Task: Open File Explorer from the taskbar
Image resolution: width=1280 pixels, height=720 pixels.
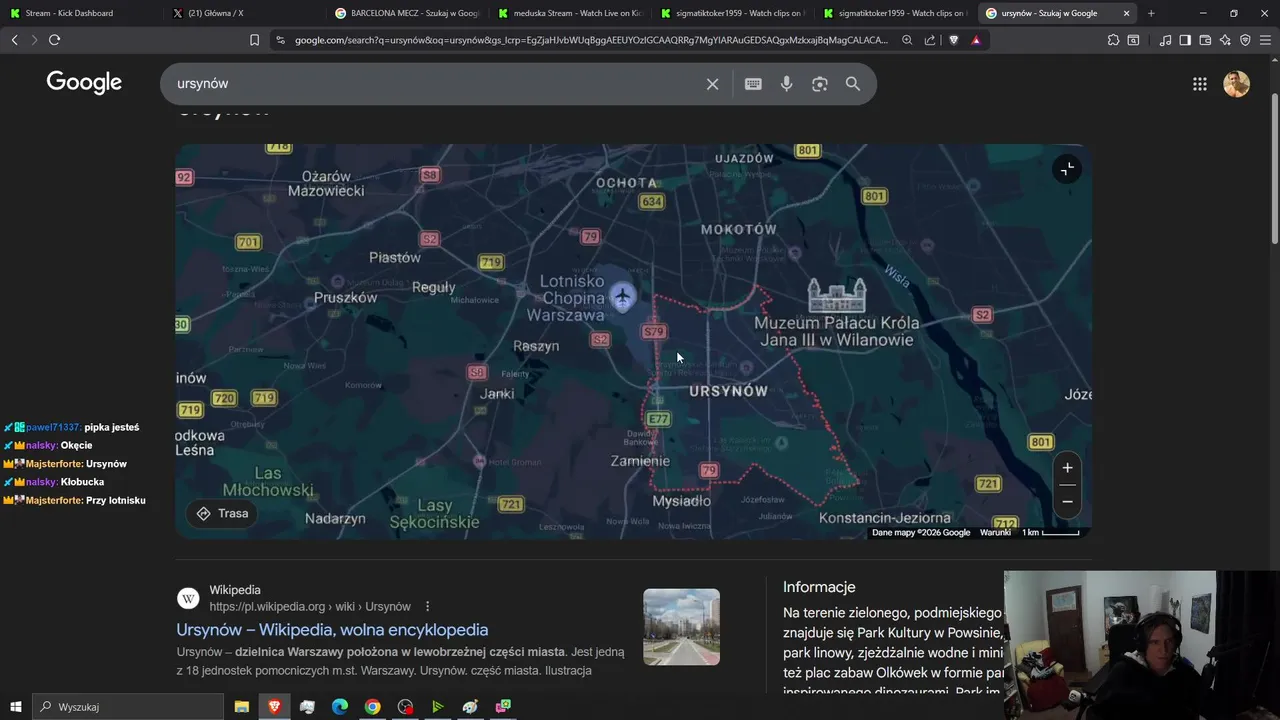Action: [241, 707]
